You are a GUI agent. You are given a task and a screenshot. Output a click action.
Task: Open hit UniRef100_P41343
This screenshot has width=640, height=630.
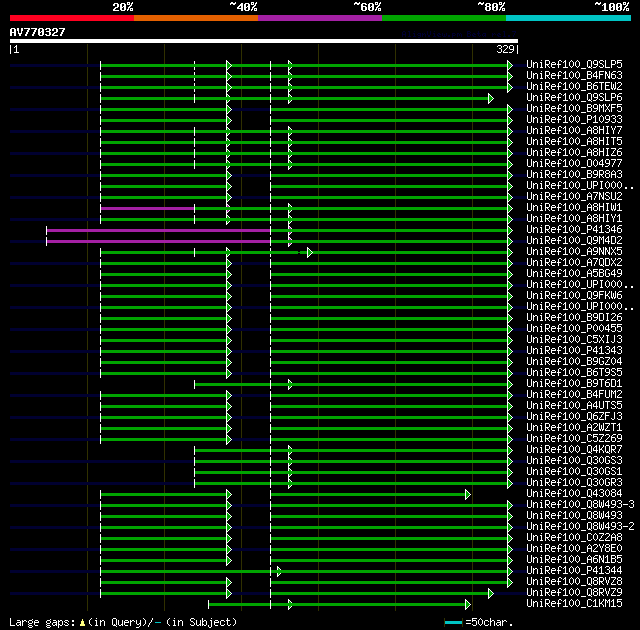[x=574, y=351]
